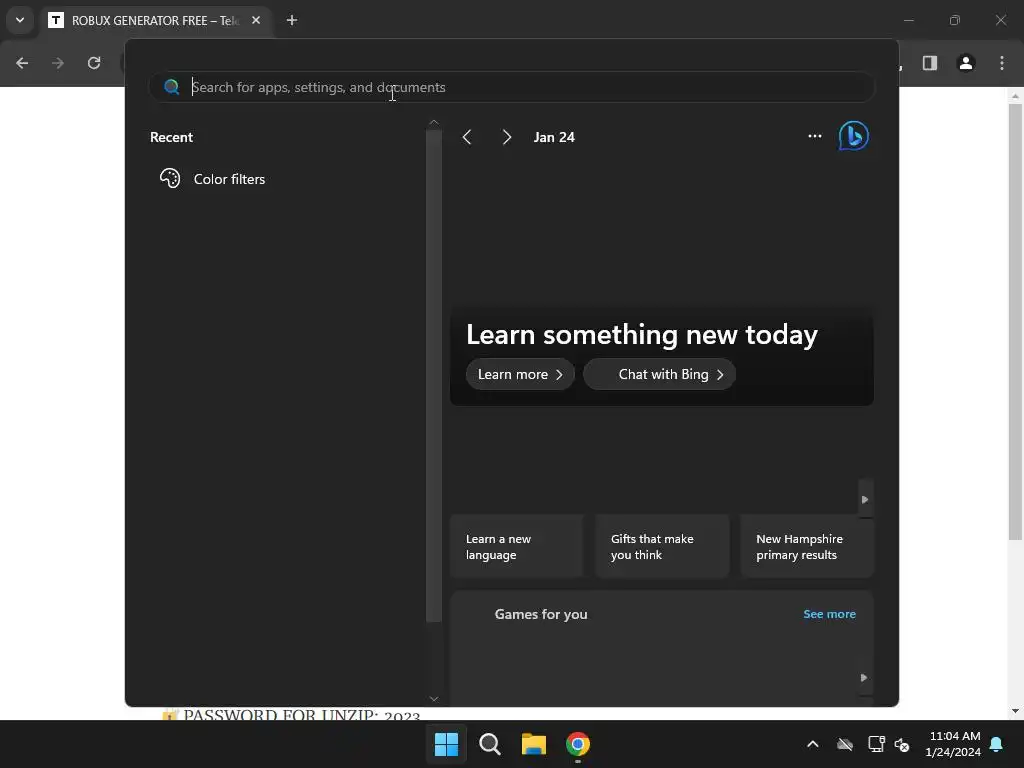The width and height of the screenshot is (1024, 768).
Task: Open the Bing Chat icon in search panel
Action: pos(853,136)
